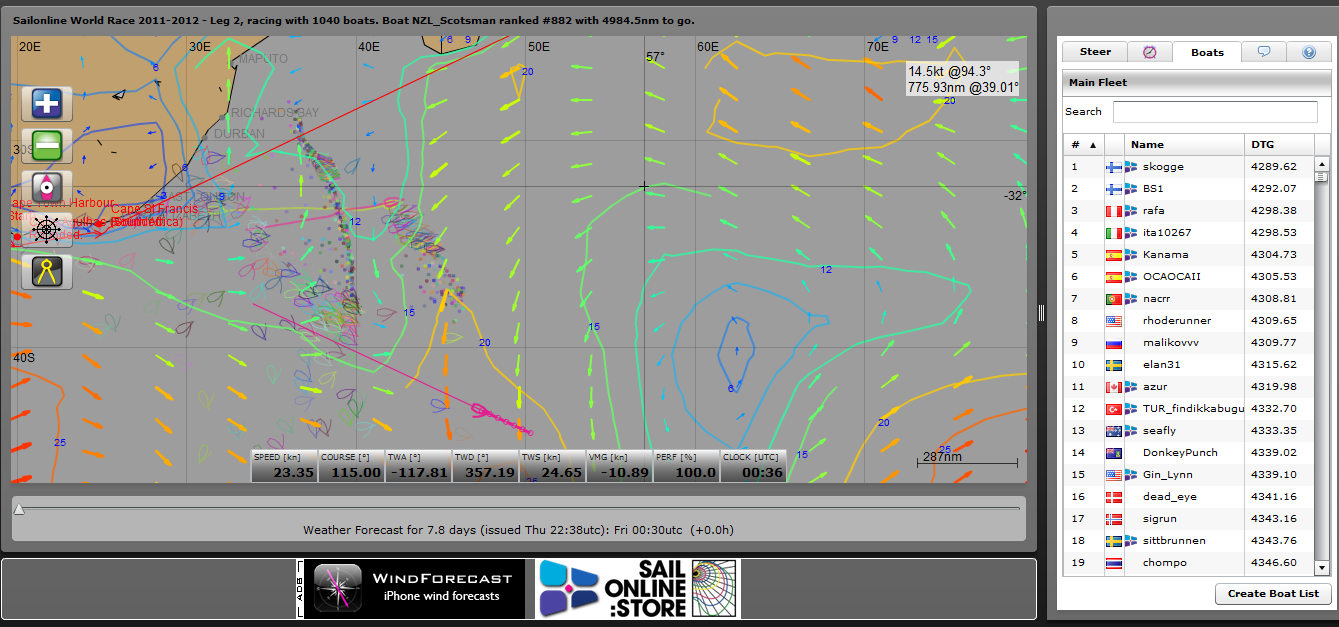Click the Portugal flag beside nacrr

[x=1114, y=299]
